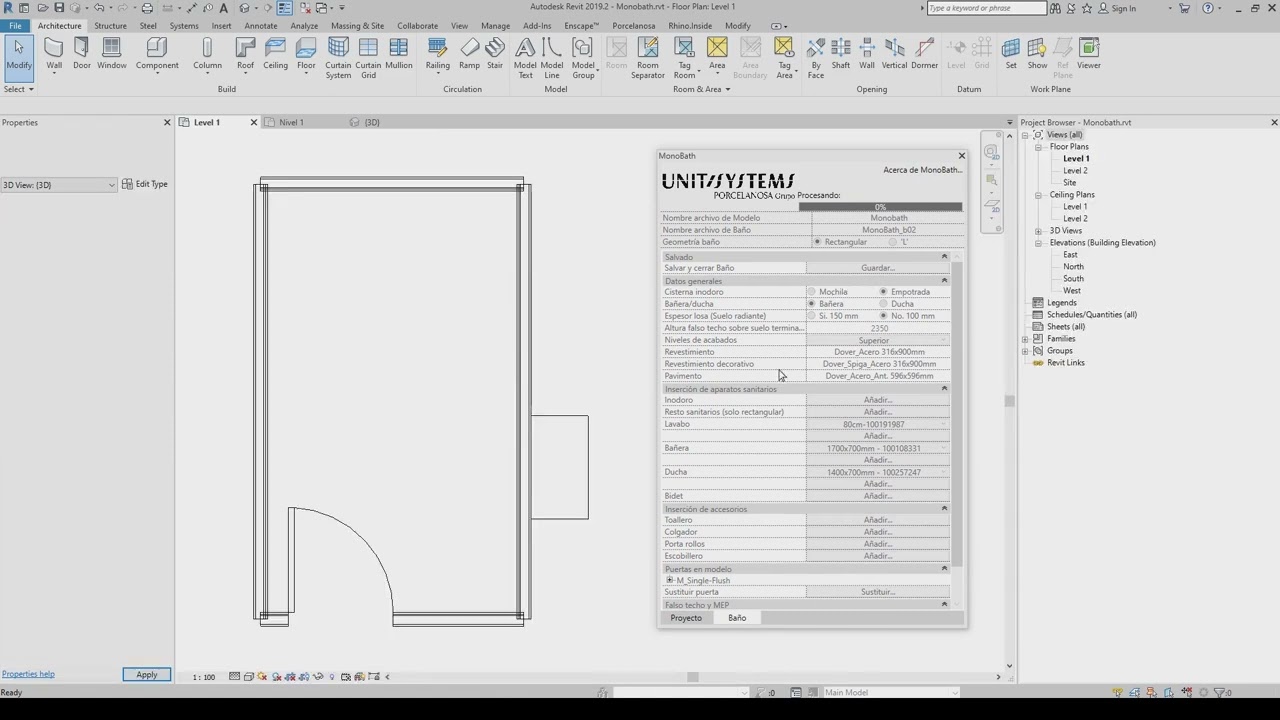Image resolution: width=1280 pixels, height=720 pixels.
Task: Expand the M_Single-Flush door node
Action: click(x=670, y=580)
